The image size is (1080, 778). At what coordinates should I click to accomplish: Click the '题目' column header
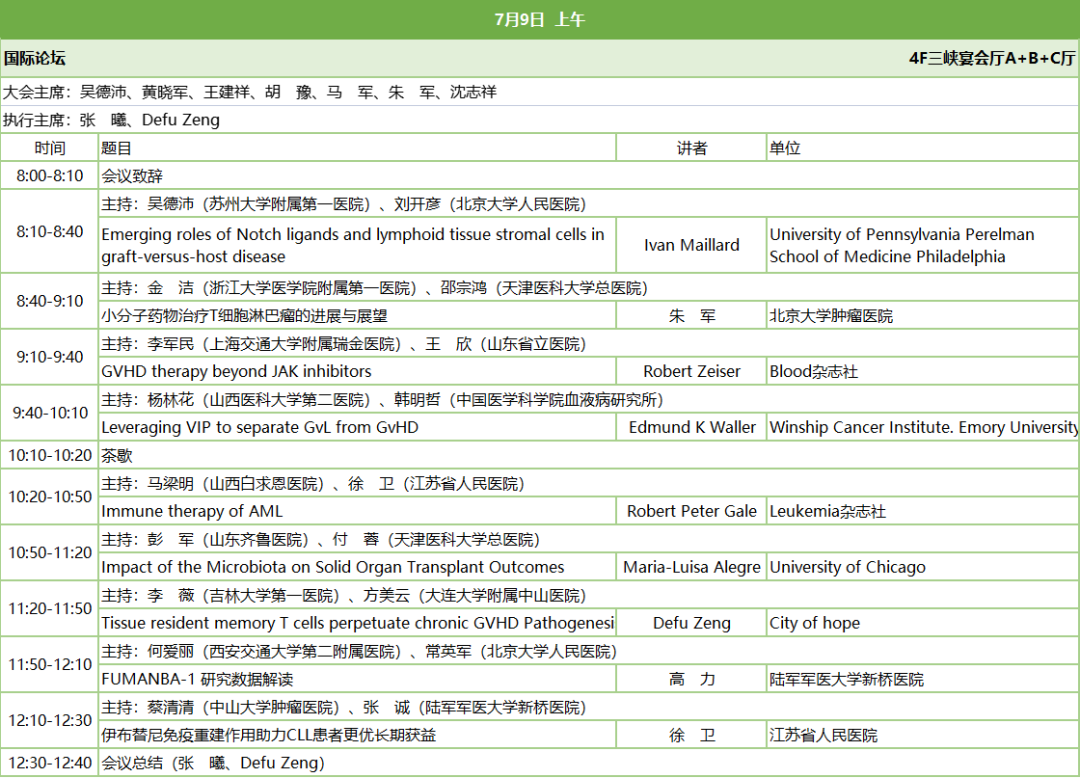(357, 148)
